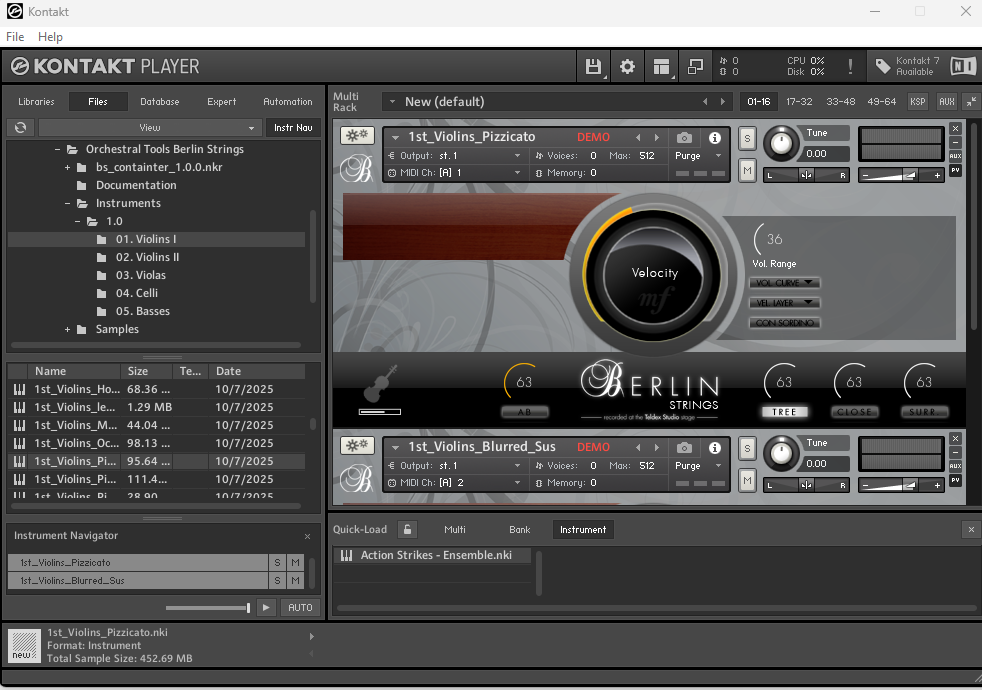Viewport: 982px width, 690px height.
Task: Show info for 1st_Violins_Pizzicato via the i icon
Action: pyautogui.click(x=715, y=138)
